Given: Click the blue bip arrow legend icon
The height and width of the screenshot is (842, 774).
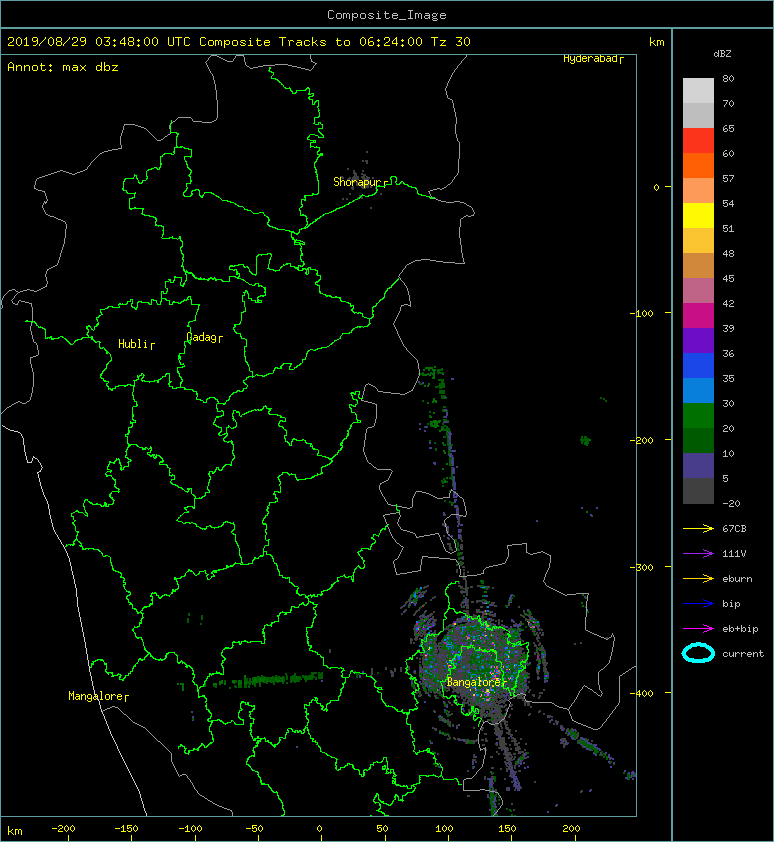Looking at the screenshot, I should click(698, 604).
